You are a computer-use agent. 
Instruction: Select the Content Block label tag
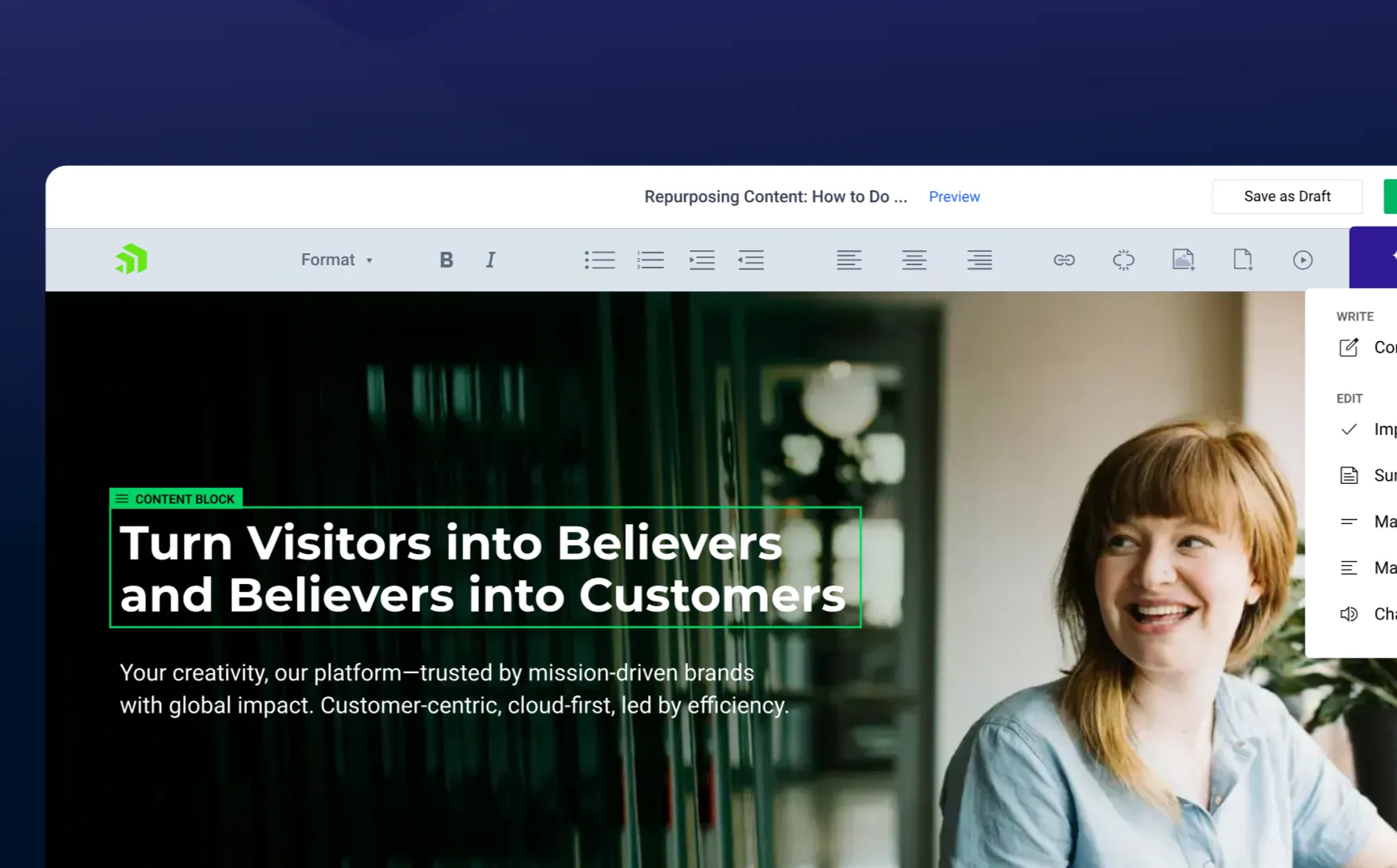pyautogui.click(x=176, y=499)
